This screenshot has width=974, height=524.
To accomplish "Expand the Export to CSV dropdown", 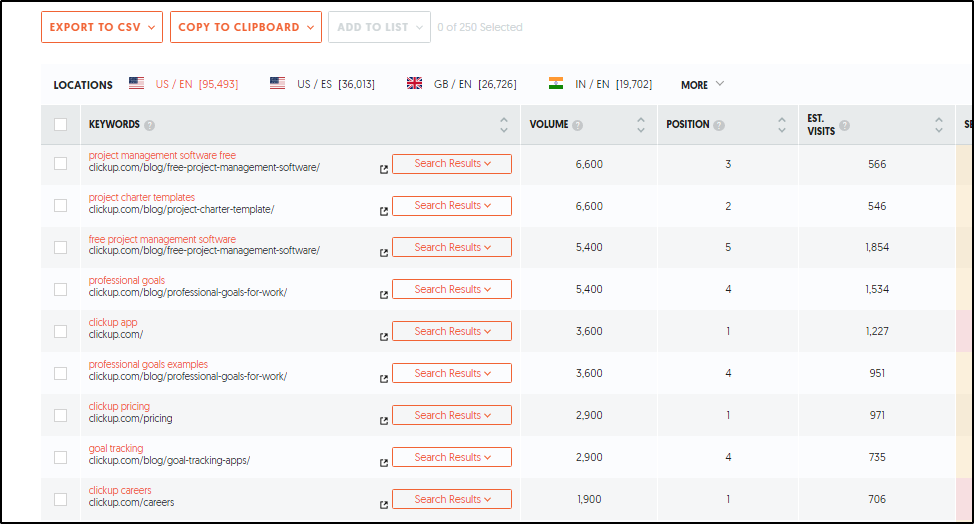I will [x=101, y=27].
